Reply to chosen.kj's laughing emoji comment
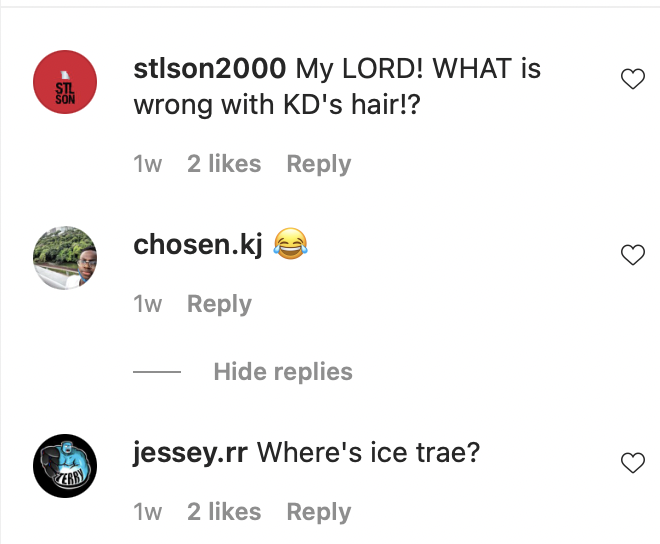Image resolution: width=660 pixels, height=544 pixels. 219,304
